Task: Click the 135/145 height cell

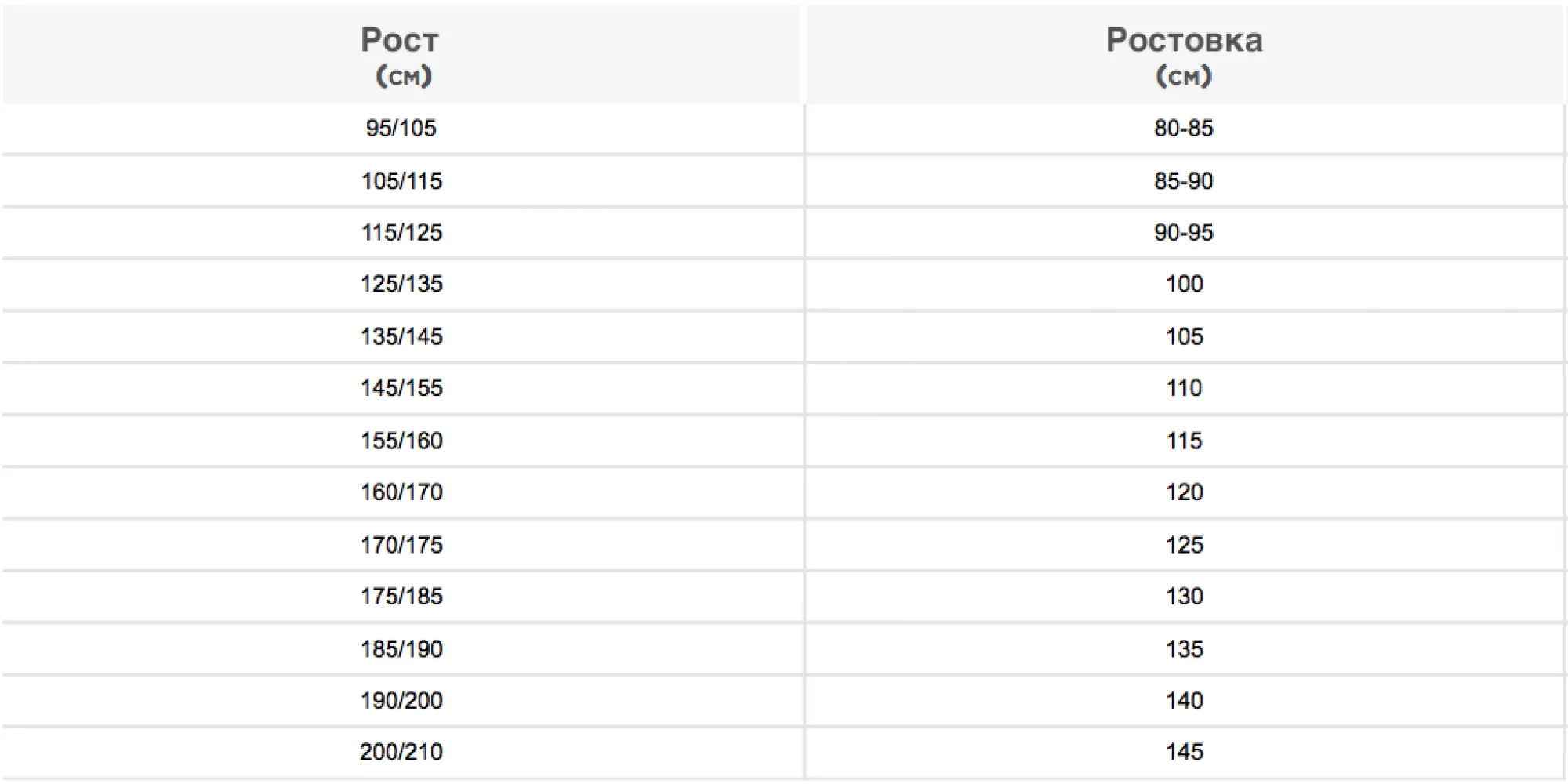Action: pyautogui.click(x=401, y=336)
